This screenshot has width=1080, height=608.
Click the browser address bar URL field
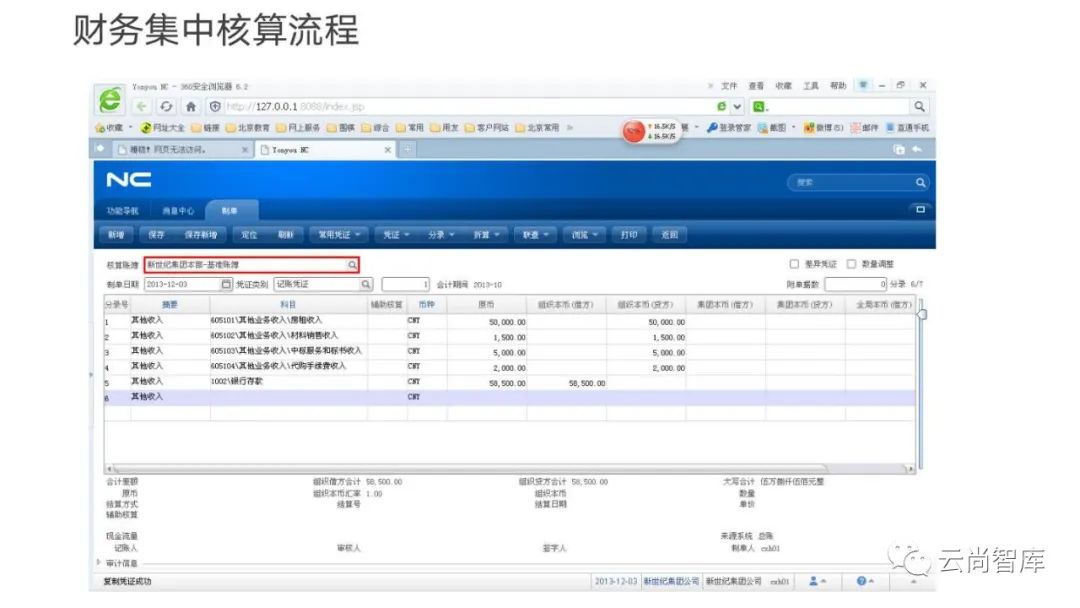click(468, 107)
